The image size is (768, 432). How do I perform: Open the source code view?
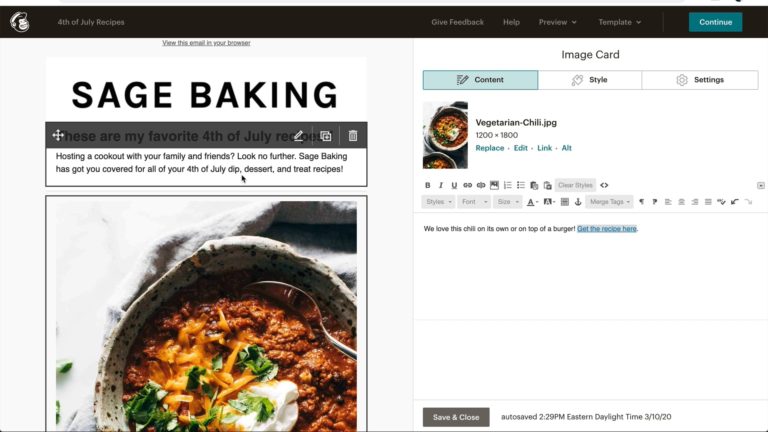[x=604, y=185]
